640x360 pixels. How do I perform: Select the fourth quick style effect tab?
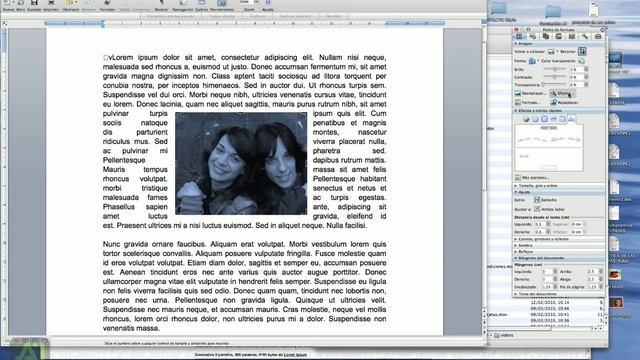point(553,119)
